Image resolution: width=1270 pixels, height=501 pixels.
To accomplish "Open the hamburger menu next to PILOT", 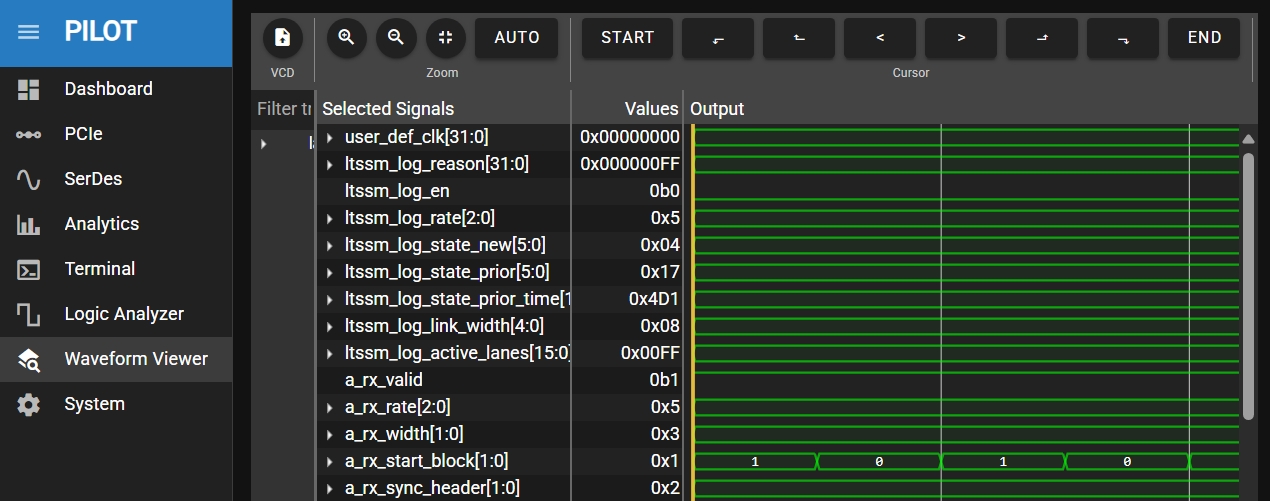I will (29, 31).
